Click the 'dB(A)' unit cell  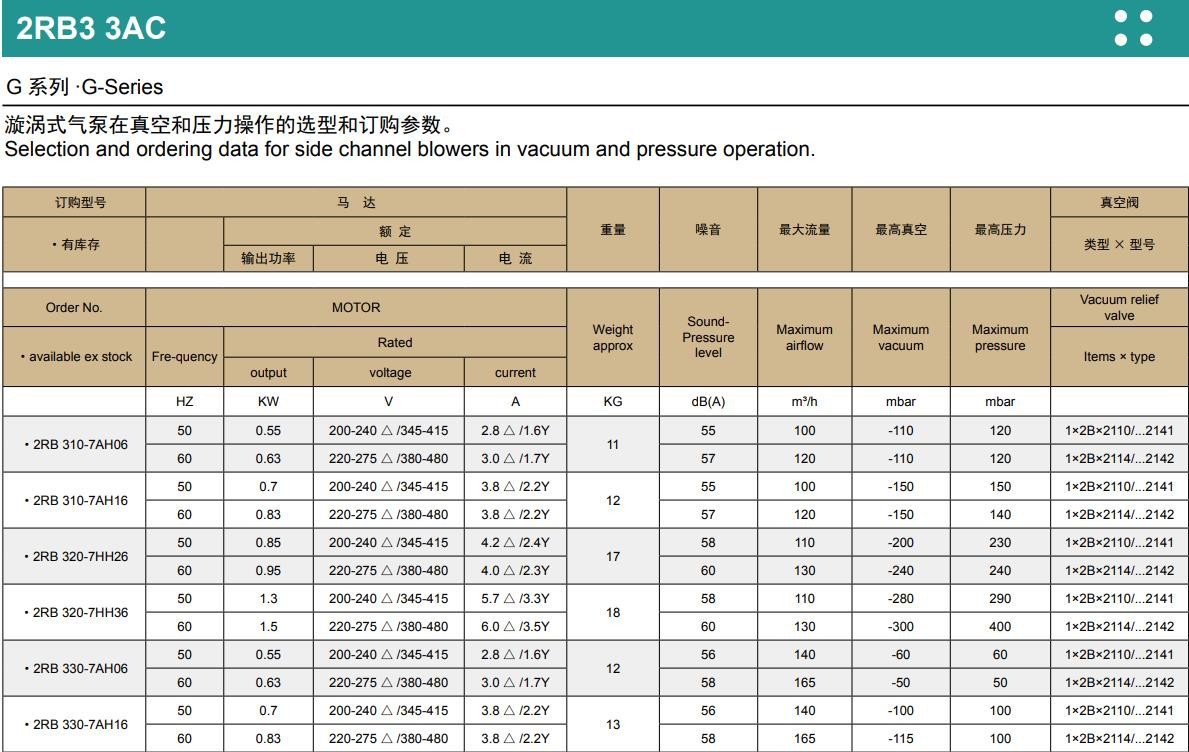pyautogui.click(x=708, y=402)
